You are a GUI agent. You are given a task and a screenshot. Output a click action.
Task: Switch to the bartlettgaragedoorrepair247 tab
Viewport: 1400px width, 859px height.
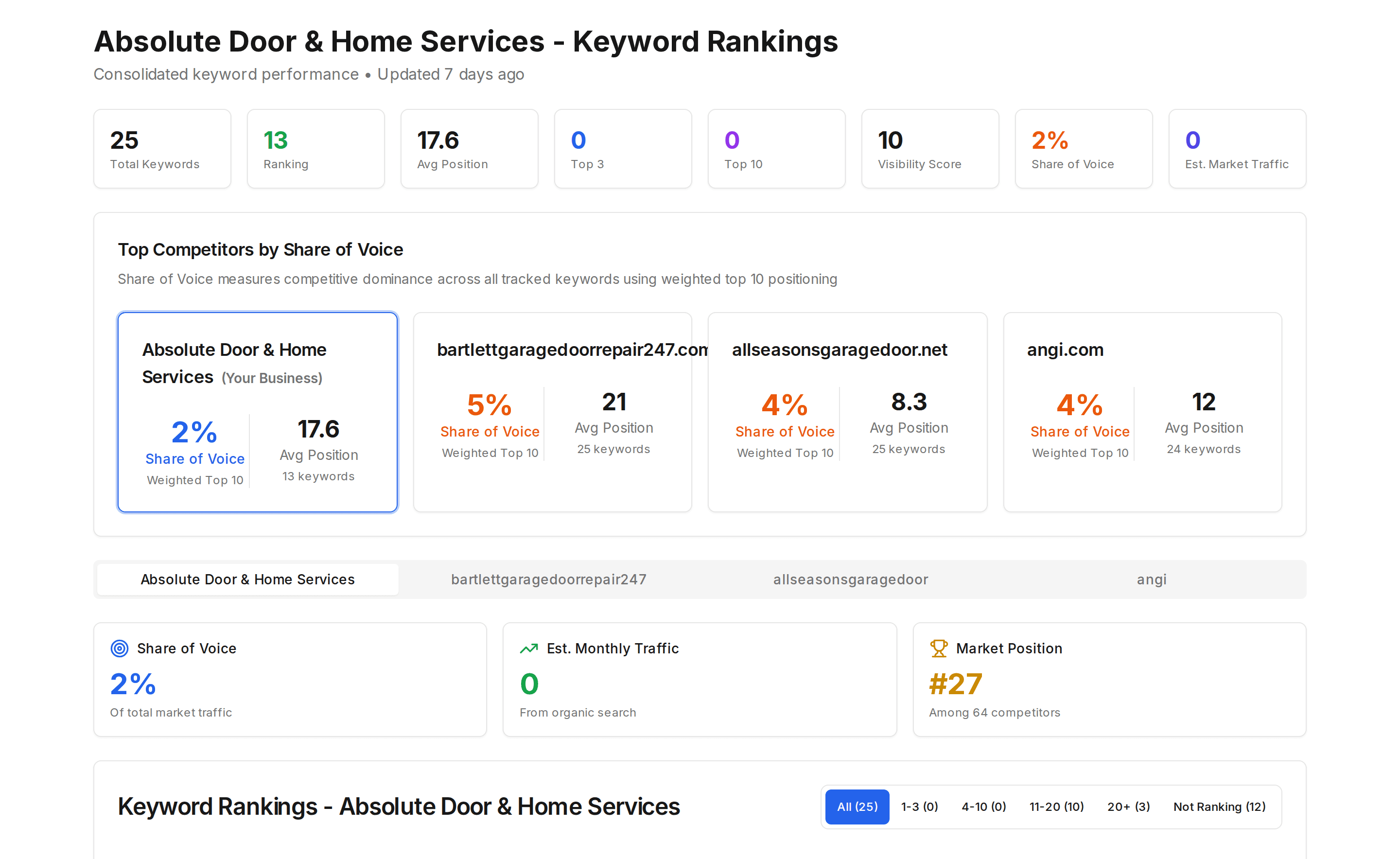pos(548,579)
